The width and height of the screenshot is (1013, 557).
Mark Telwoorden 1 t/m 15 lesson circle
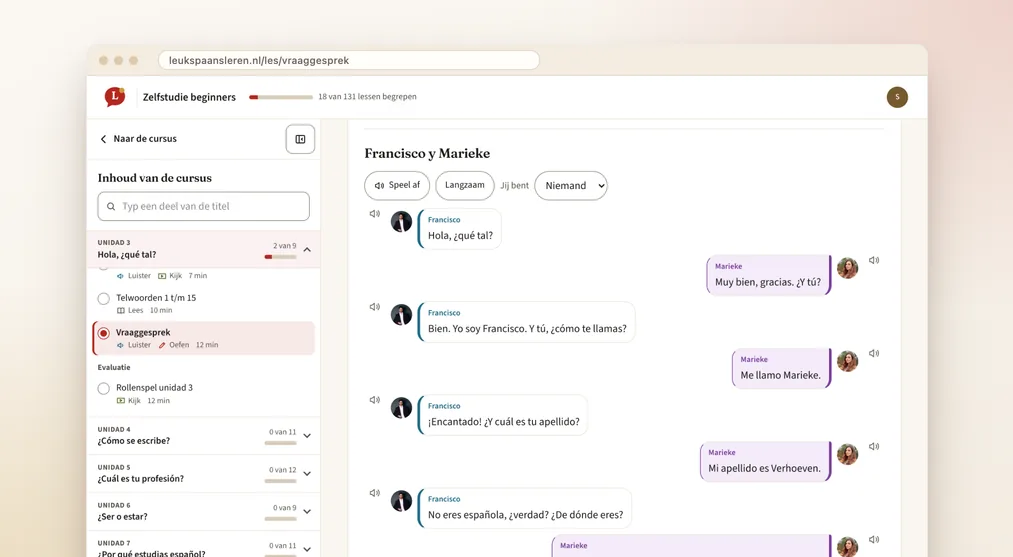coord(103,299)
